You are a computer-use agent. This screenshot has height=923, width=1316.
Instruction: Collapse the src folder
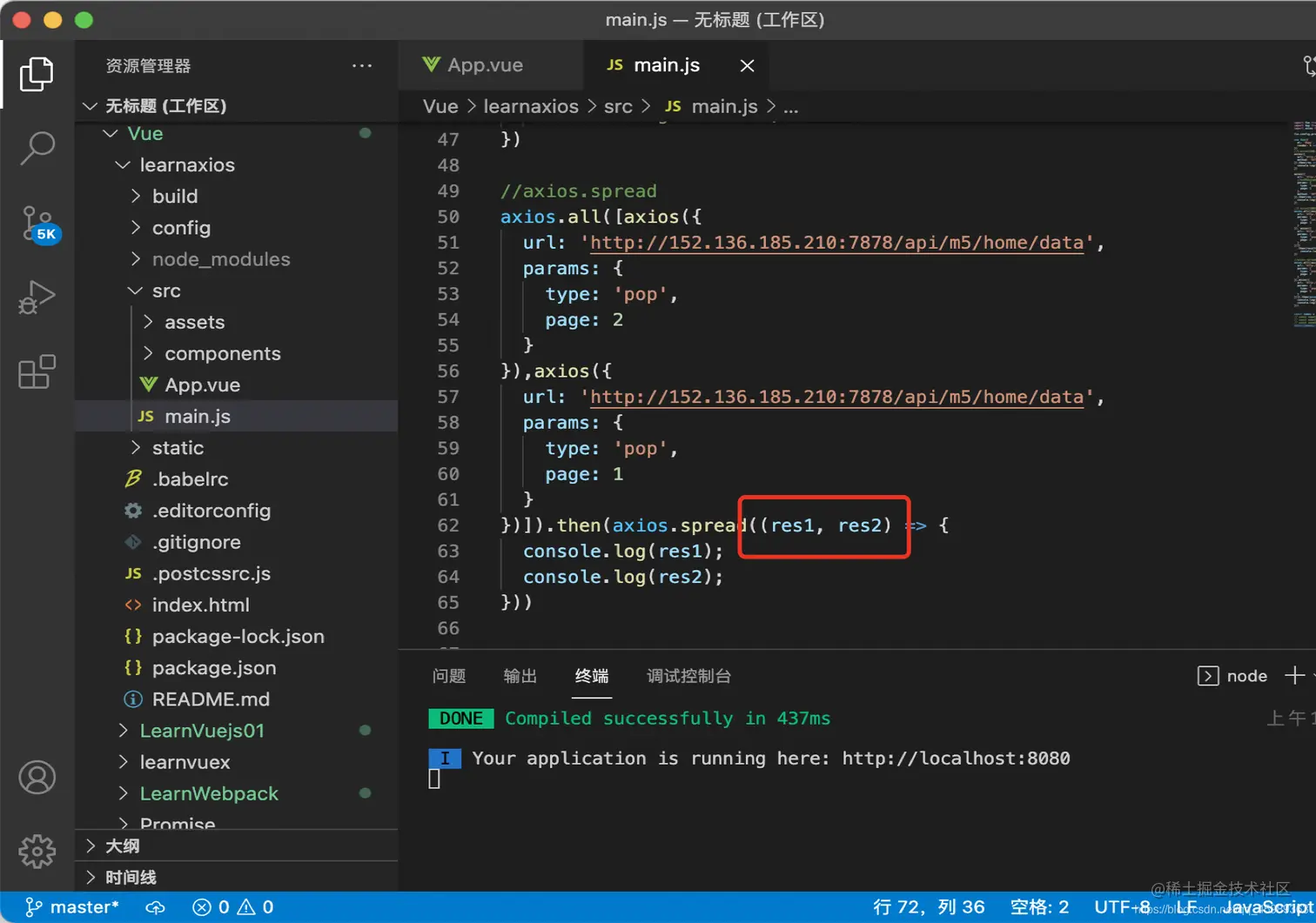pos(237,291)
